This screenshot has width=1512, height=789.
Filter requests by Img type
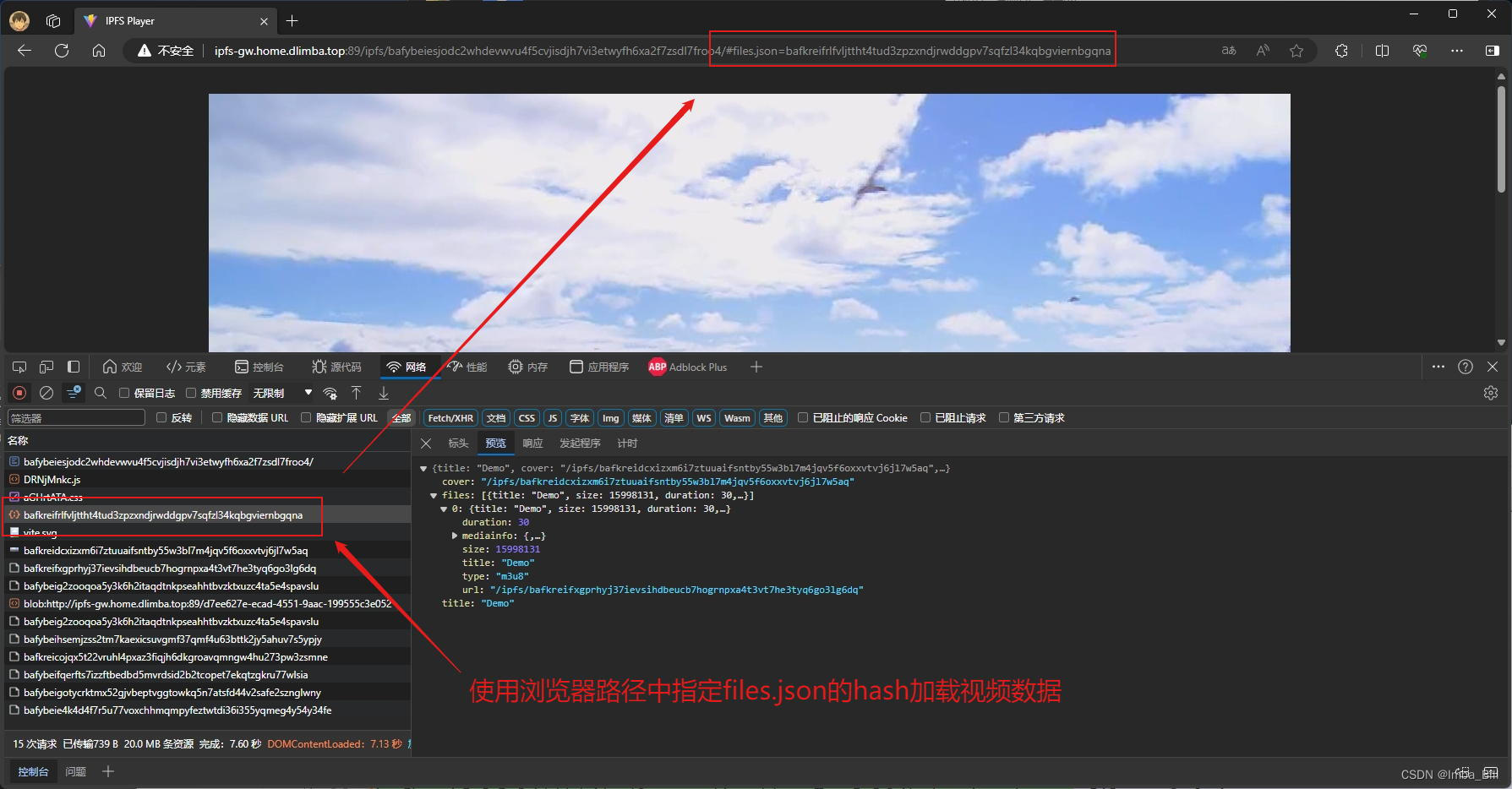coord(610,418)
